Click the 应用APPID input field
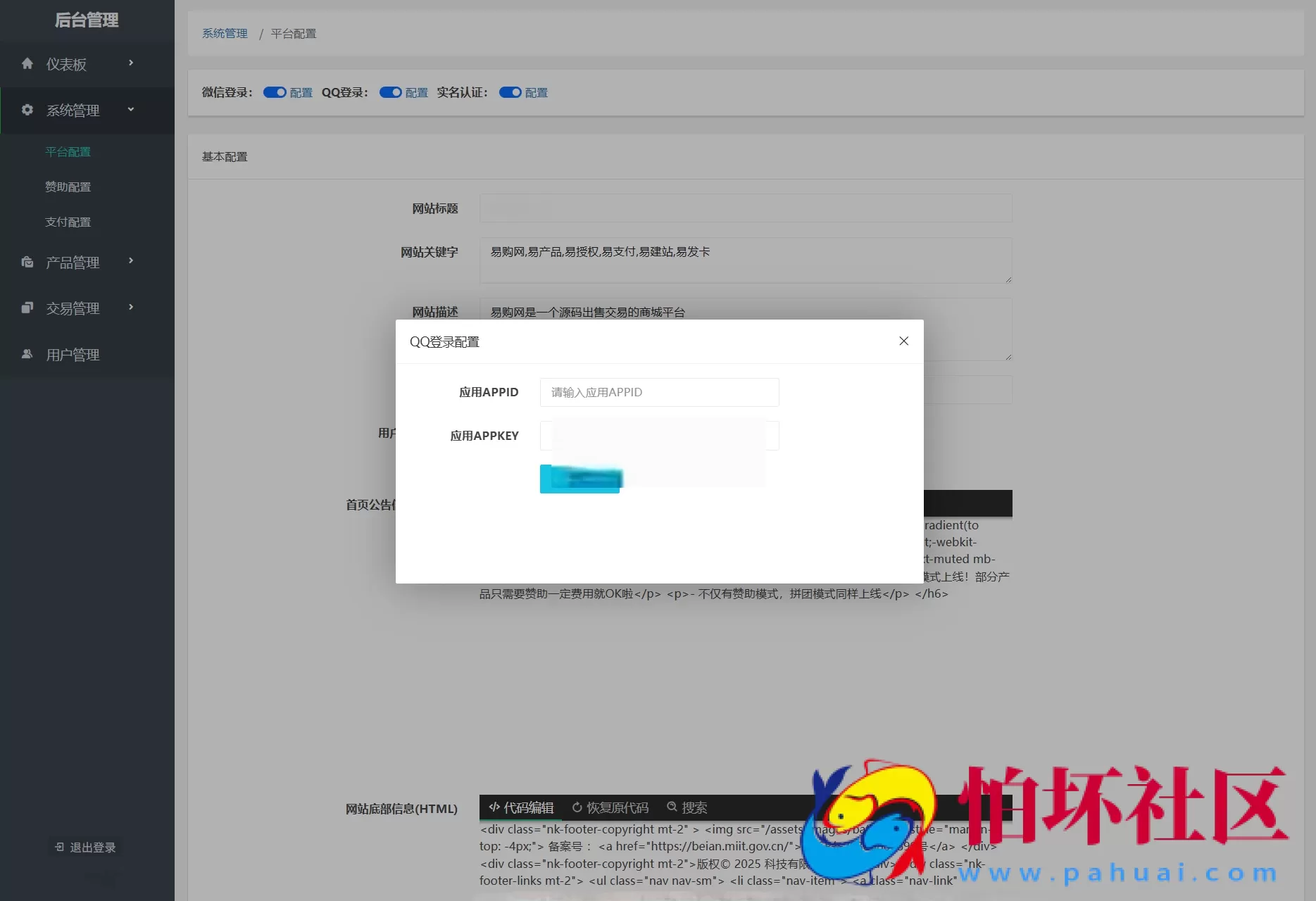 (x=659, y=392)
